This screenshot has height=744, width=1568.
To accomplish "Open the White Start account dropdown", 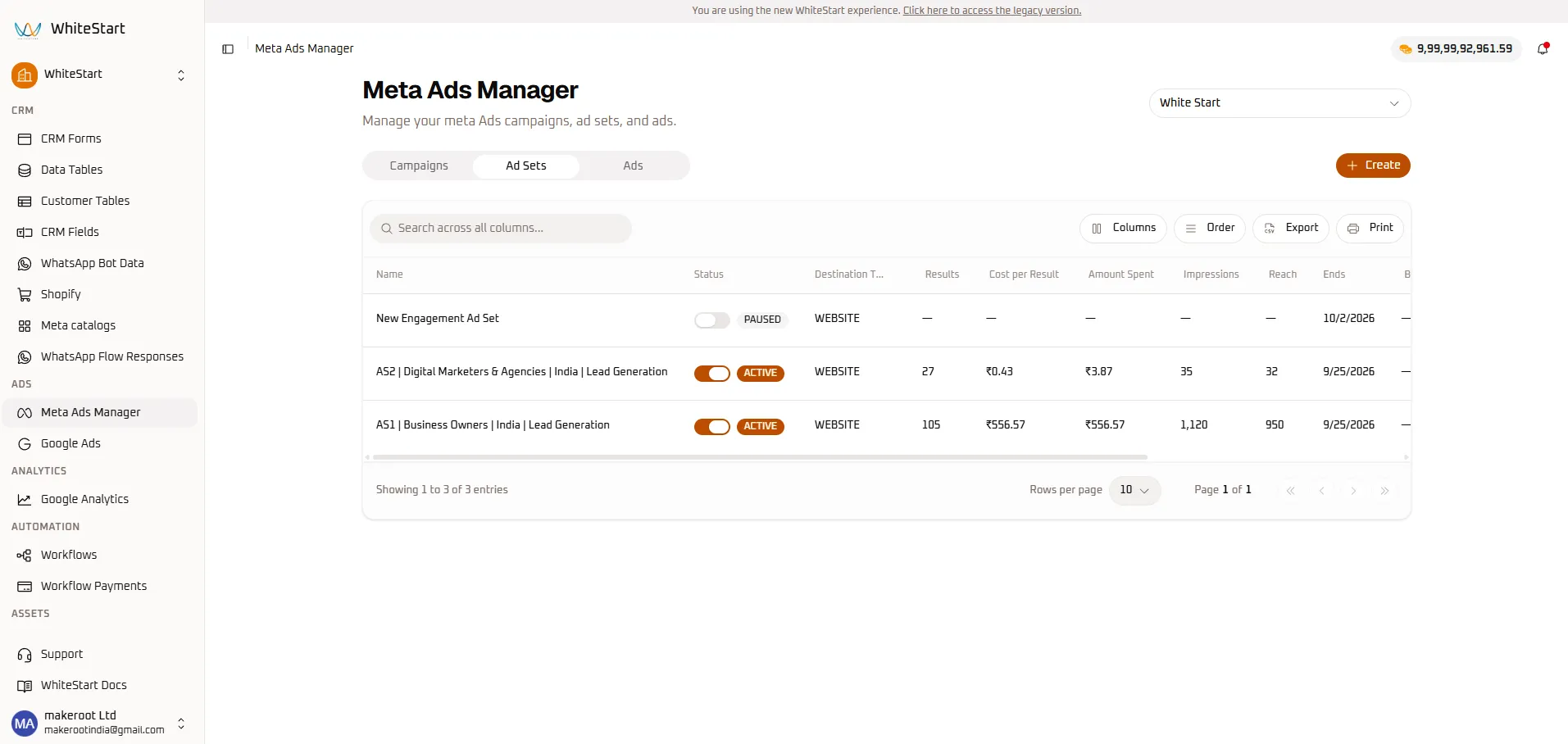I will 1279,103.
